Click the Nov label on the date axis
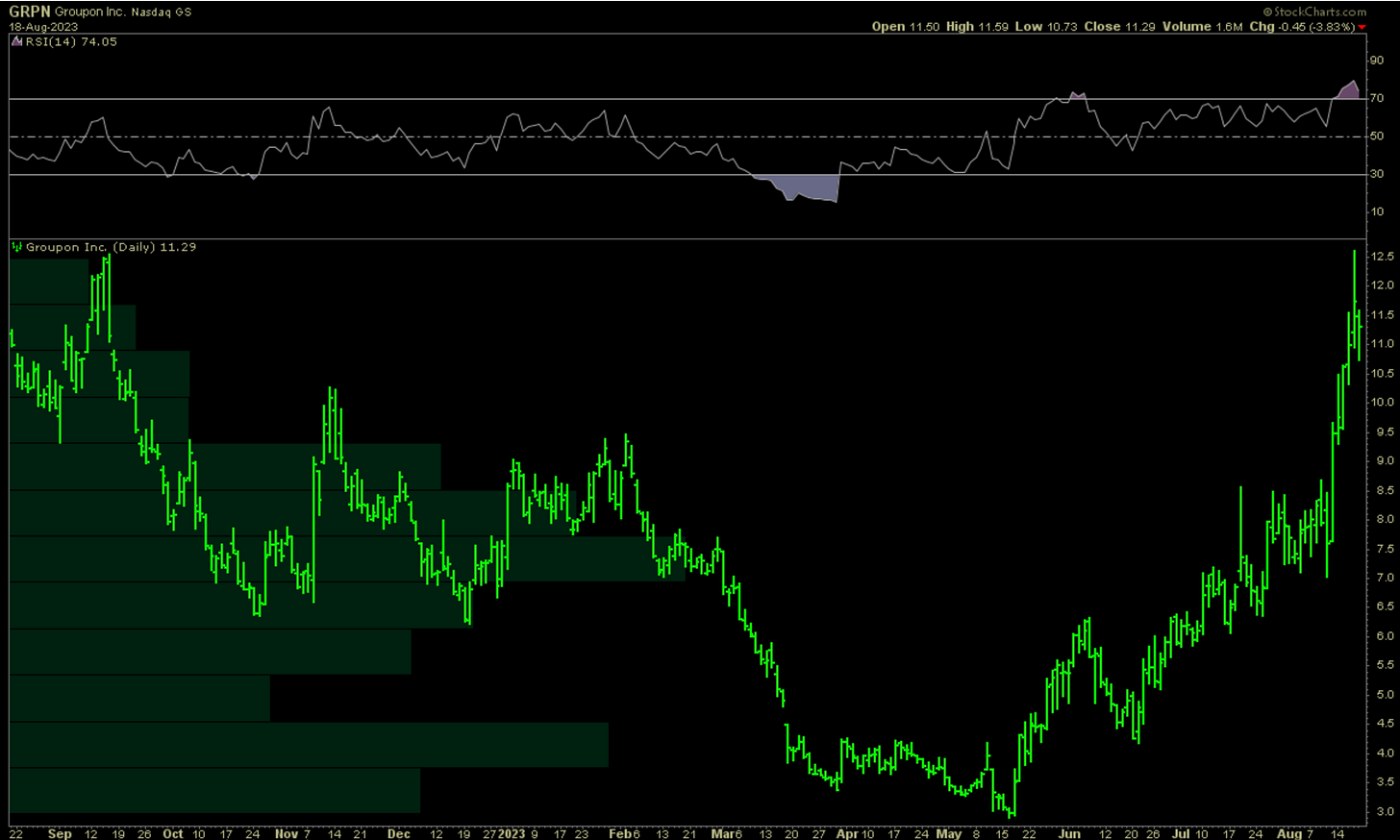The width and height of the screenshot is (1400, 840). [287, 833]
